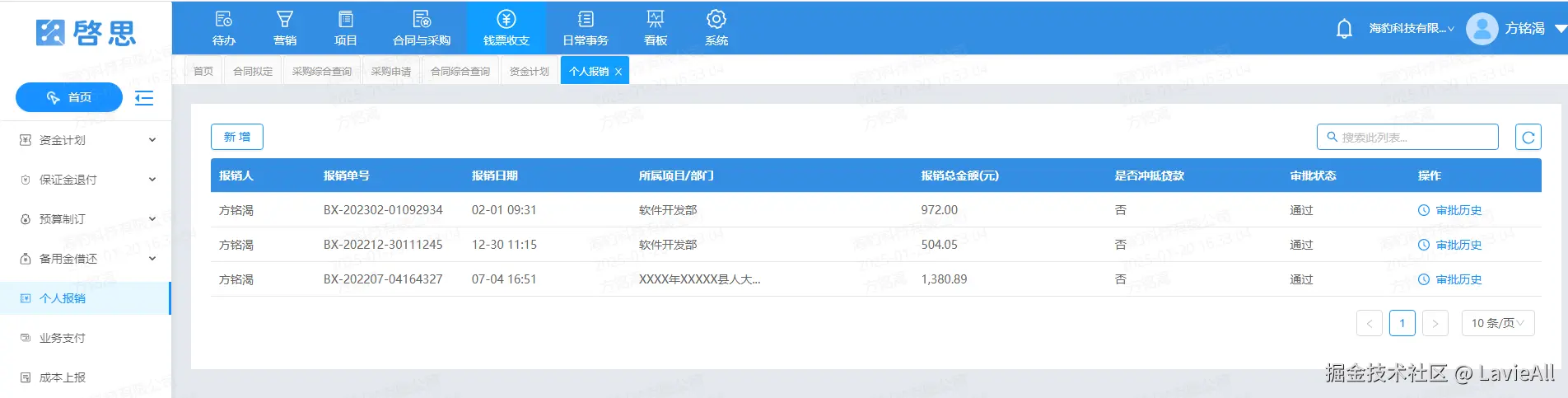Click report number BX-202302-01092934

pos(383,210)
